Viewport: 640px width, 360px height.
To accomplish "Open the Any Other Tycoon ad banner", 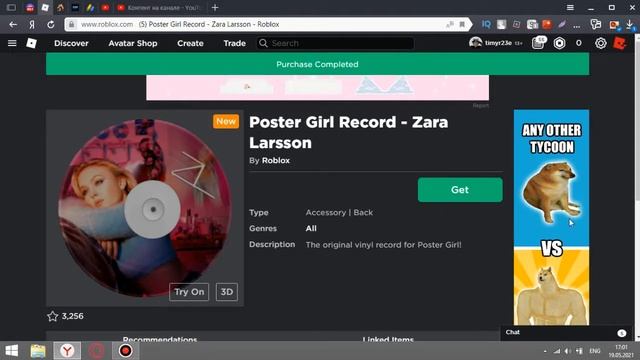I will pos(551,217).
